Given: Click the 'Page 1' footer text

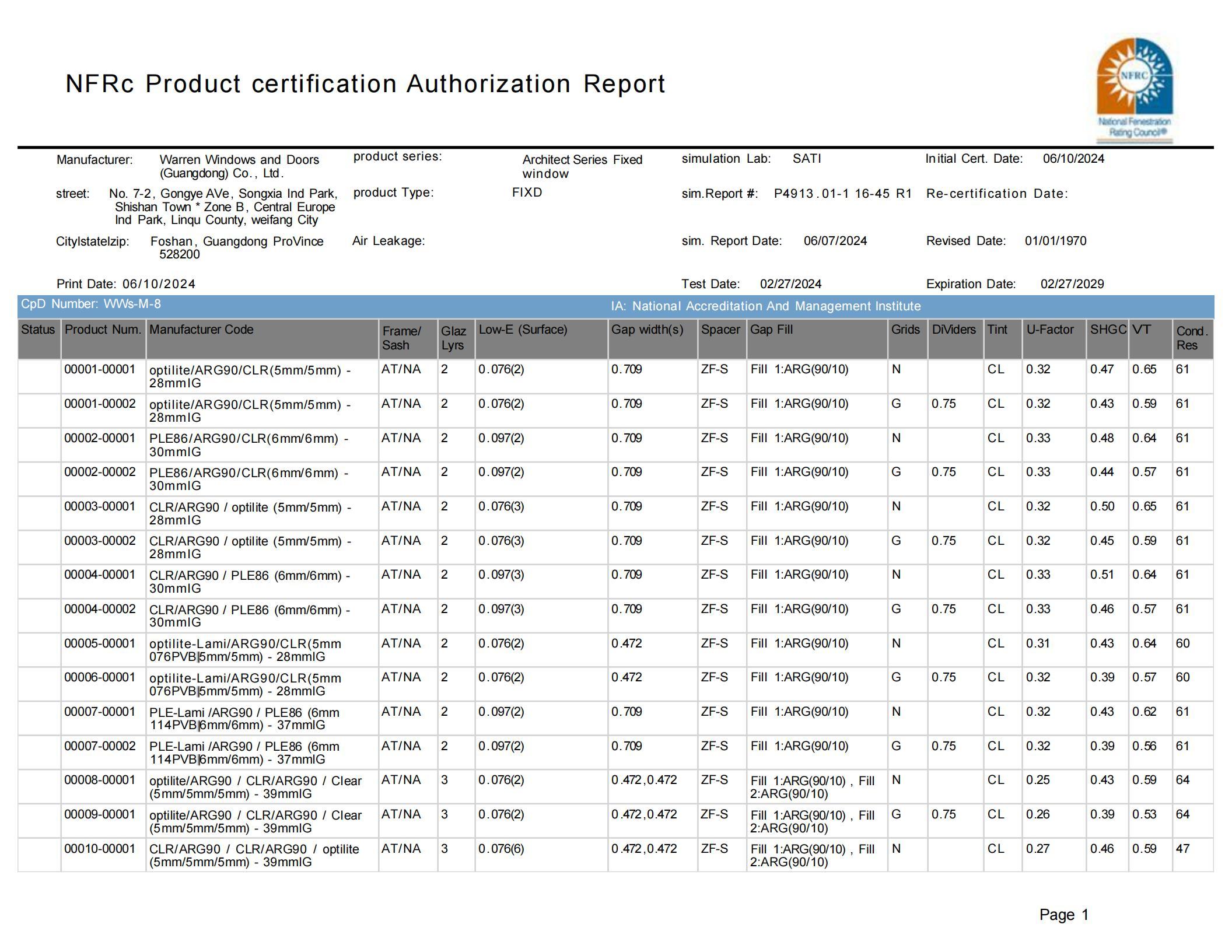Looking at the screenshot, I should 1064,915.
